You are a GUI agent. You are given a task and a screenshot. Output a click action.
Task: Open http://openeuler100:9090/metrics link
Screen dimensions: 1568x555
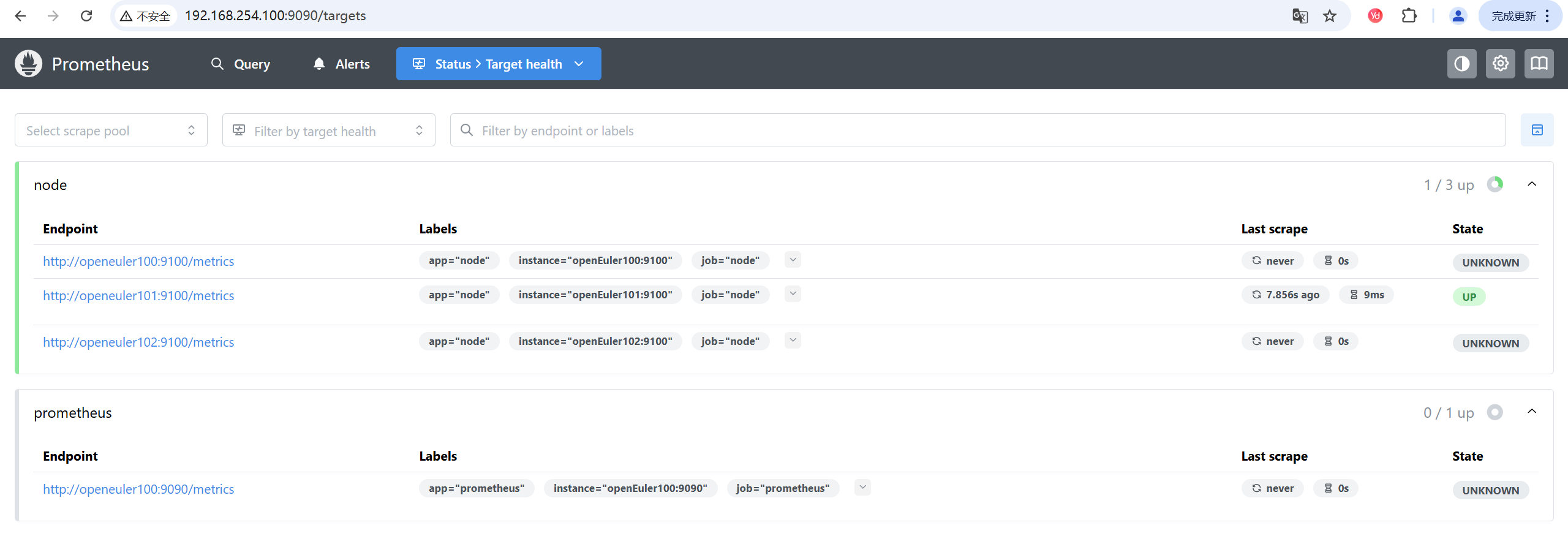tap(138, 489)
